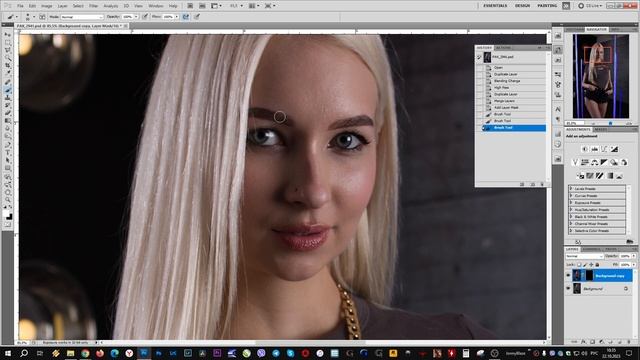
Task: Expand the Levels Presets list
Action: click(571, 189)
